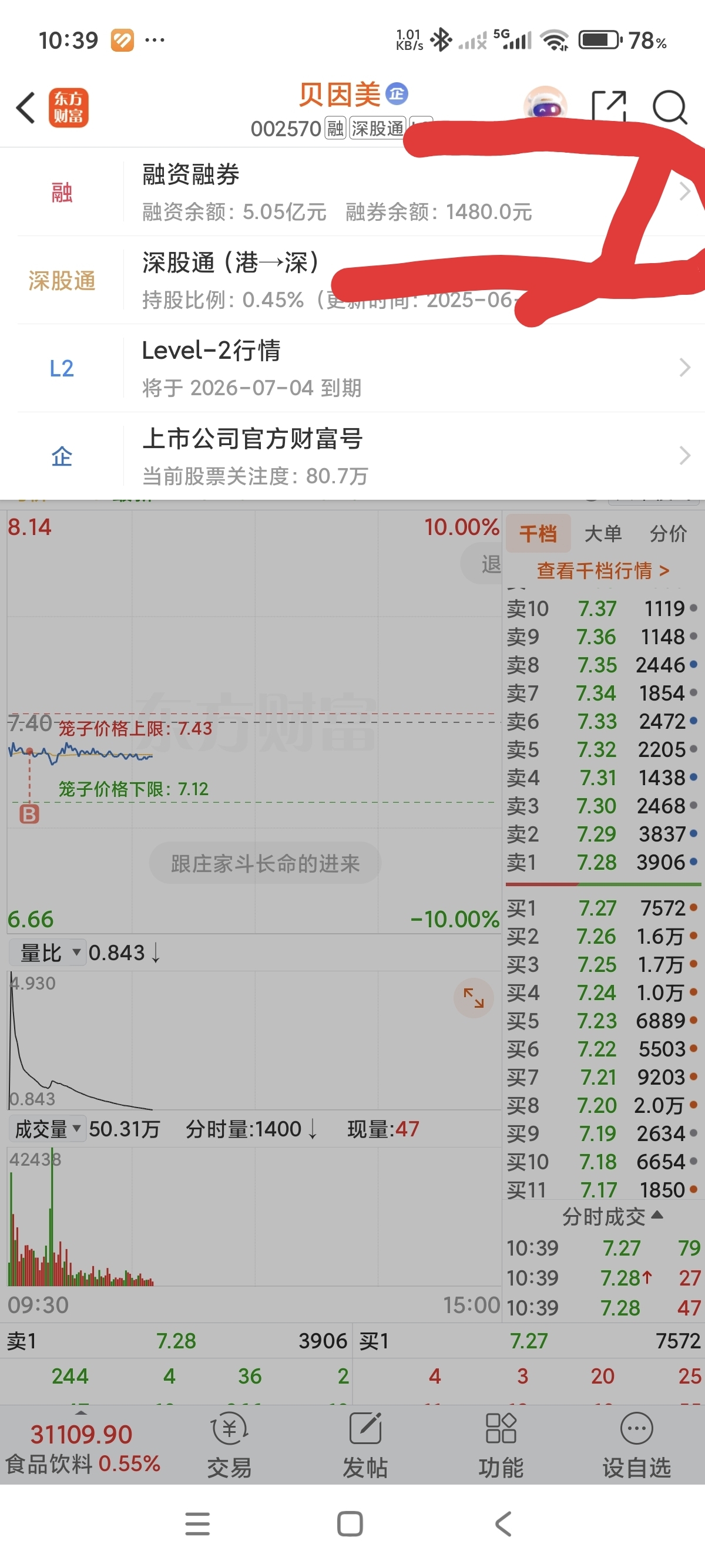Tap 10:39 7.28↑ 27 trade tick row
Image resolution: width=705 pixels, height=1568 pixels.
pyautogui.click(x=604, y=1278)
